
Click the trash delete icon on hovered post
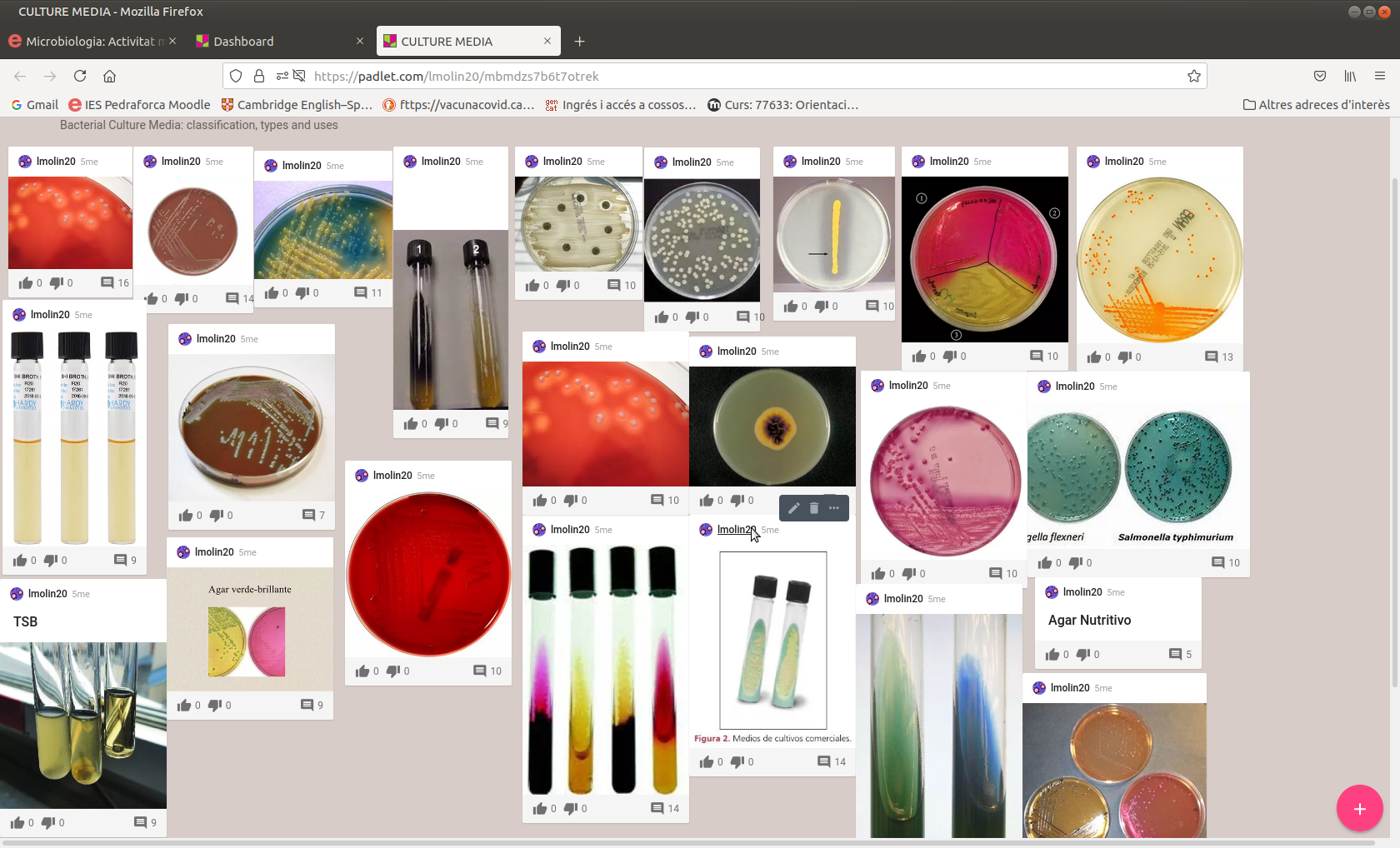(x=814, y=508)
